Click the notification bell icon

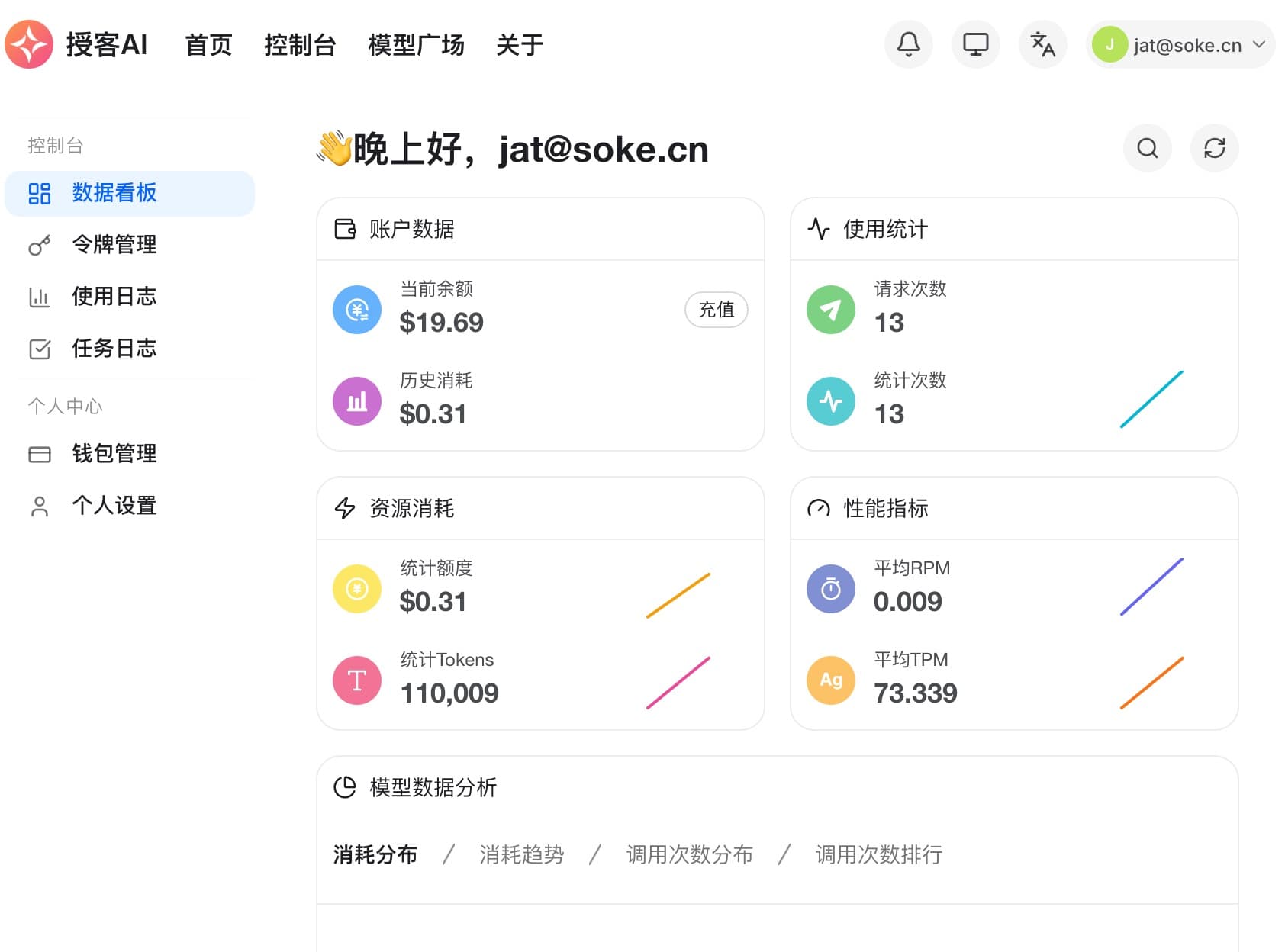(x=908, y=44)
